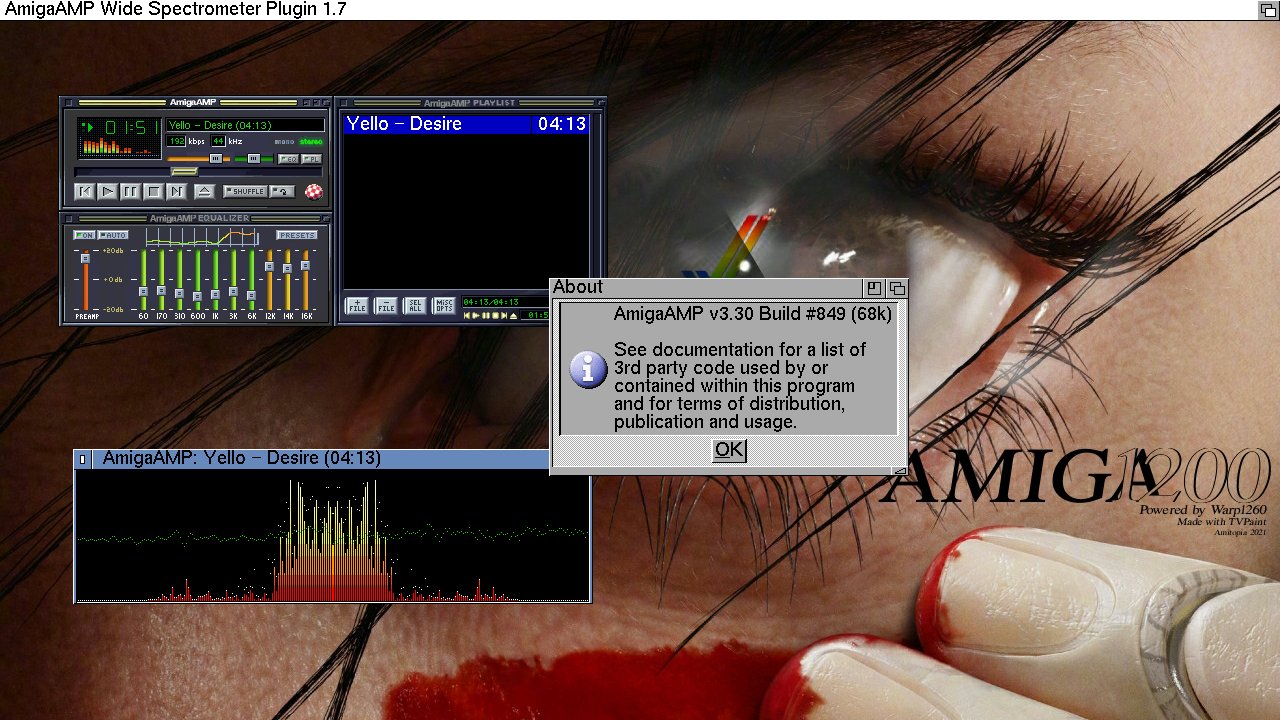Click the PREAMP slider handle

tap(85, 258)
